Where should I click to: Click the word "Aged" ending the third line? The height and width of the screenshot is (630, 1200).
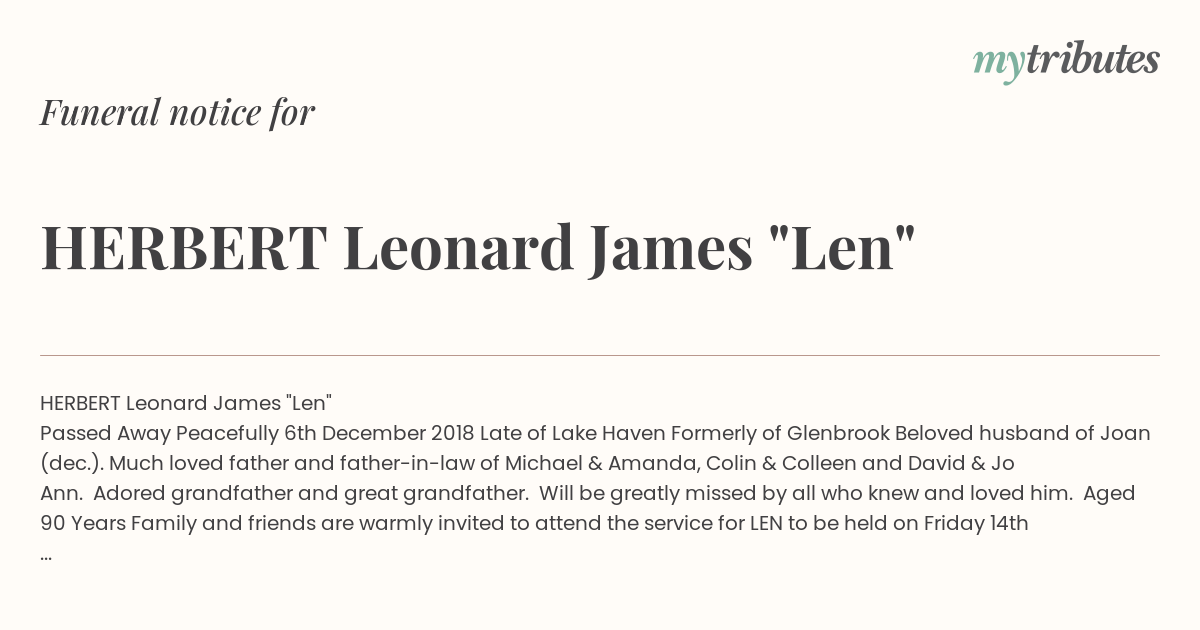coord(1110,493)
